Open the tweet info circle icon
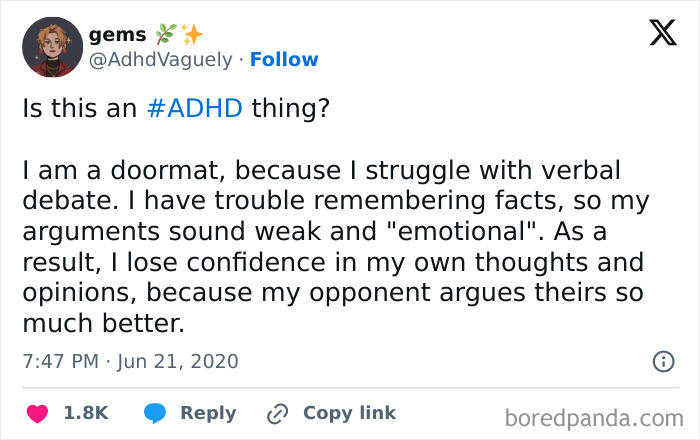This screenshot has width=700, height=440. click(x=663, y=361)
